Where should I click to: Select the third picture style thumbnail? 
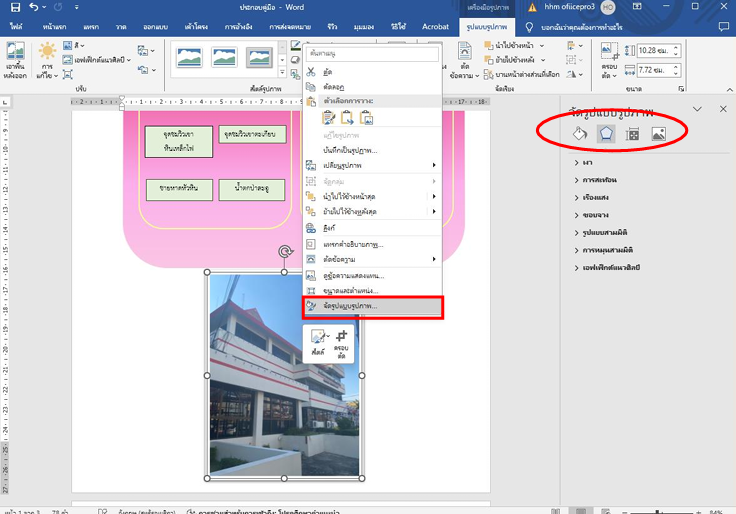[x=260, y=59]
